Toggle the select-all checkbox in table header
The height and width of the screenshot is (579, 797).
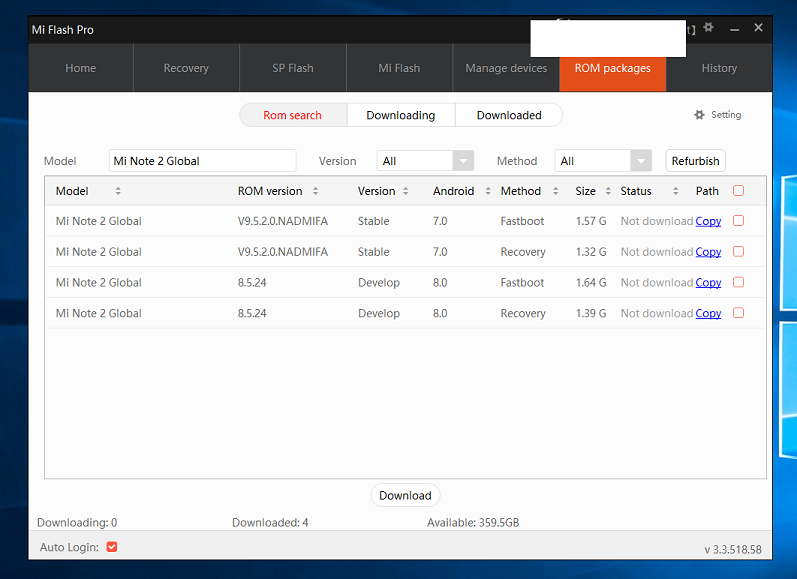[x=738, y=191]
